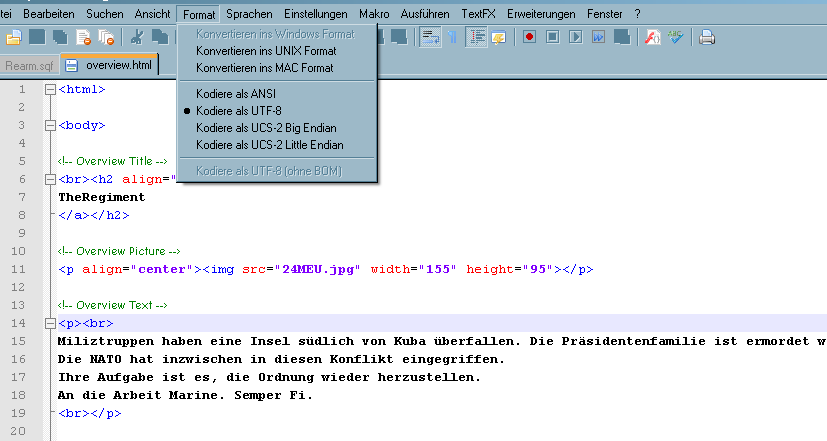827x441 pixels.
Task: Click the 24MEU.jpg image source value
Action: [x=317, y=270]
